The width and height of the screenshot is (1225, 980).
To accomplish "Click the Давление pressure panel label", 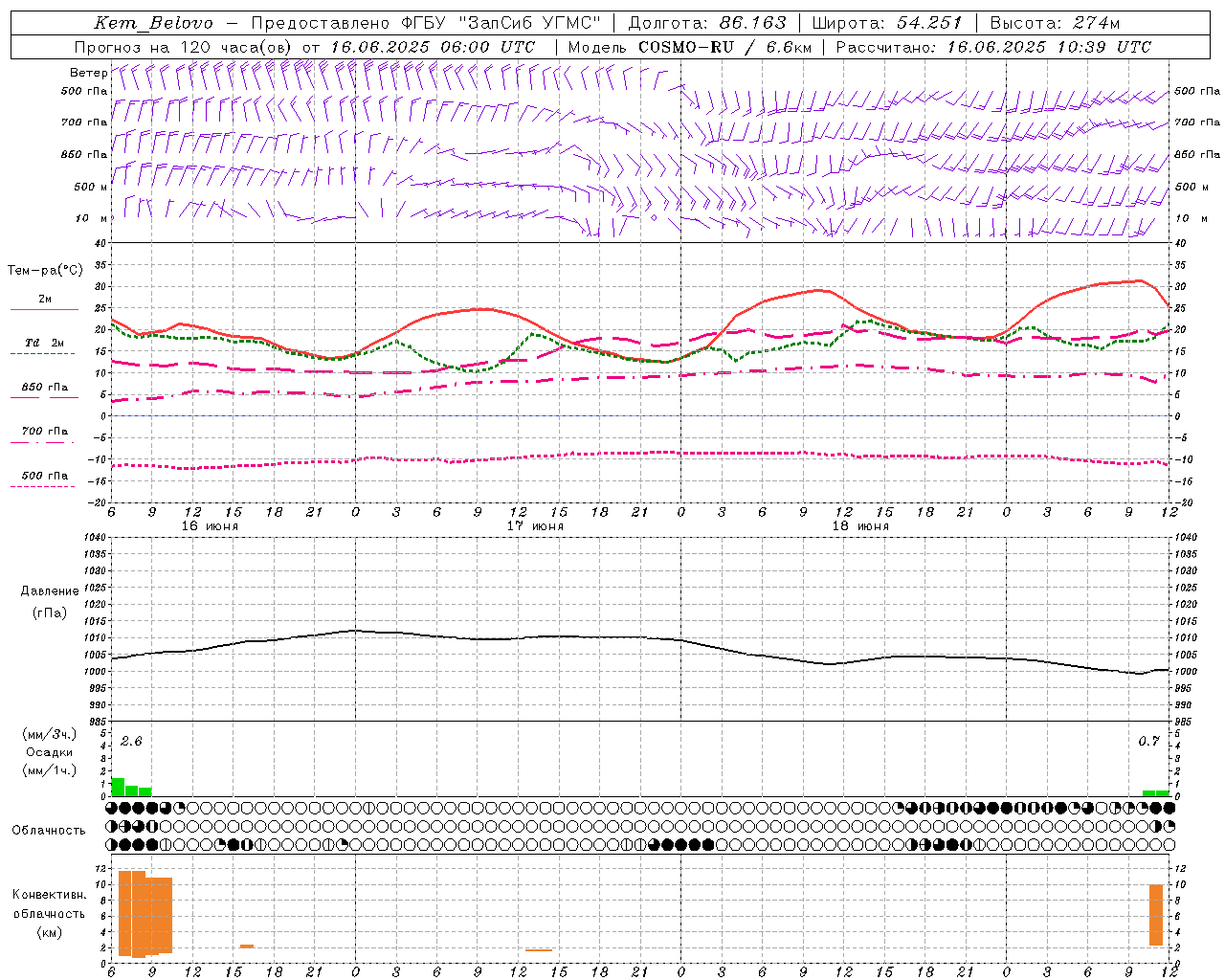I will coord(50,591).
